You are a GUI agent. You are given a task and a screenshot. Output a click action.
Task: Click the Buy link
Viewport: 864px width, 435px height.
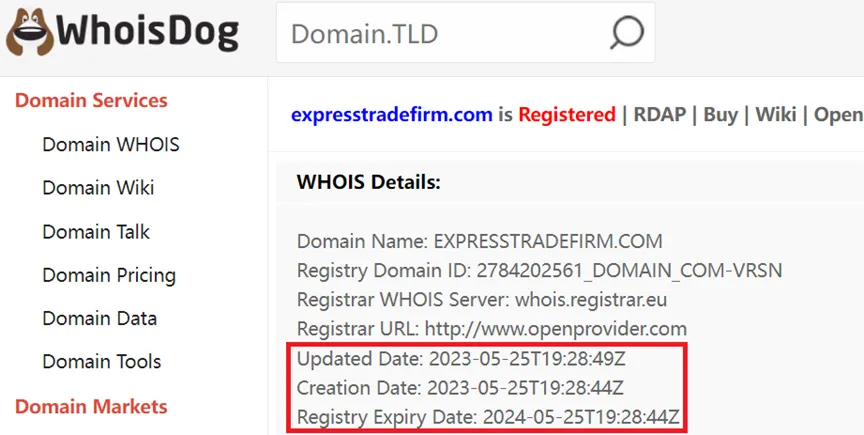(720, 115)
